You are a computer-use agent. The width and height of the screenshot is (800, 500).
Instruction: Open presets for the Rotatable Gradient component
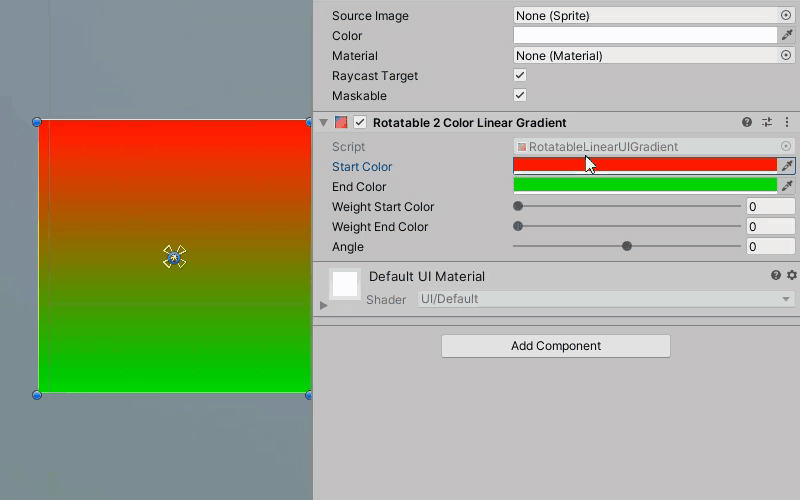coord(767,122)
